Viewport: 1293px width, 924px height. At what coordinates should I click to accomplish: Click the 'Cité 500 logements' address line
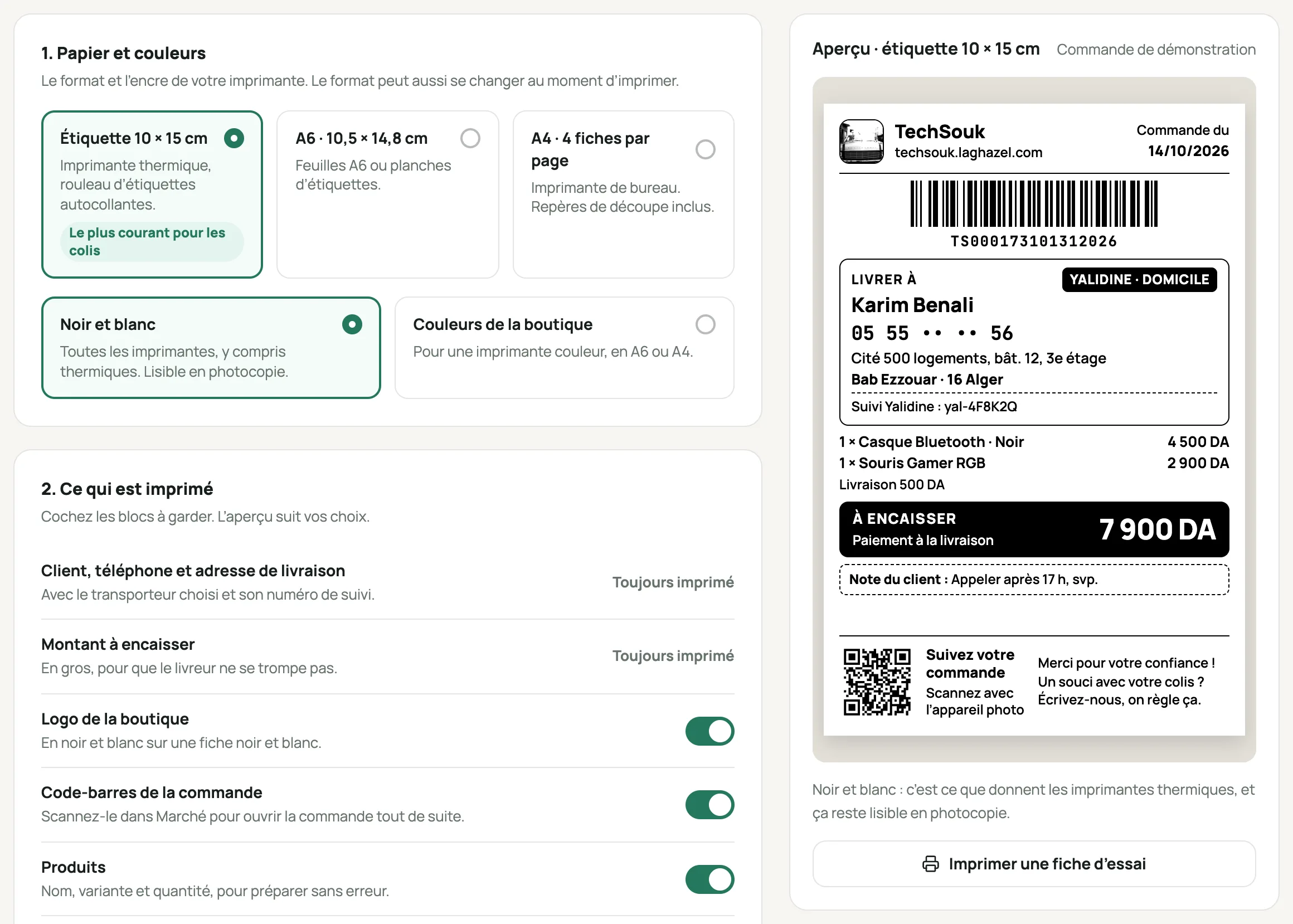[x=979, y=358]
